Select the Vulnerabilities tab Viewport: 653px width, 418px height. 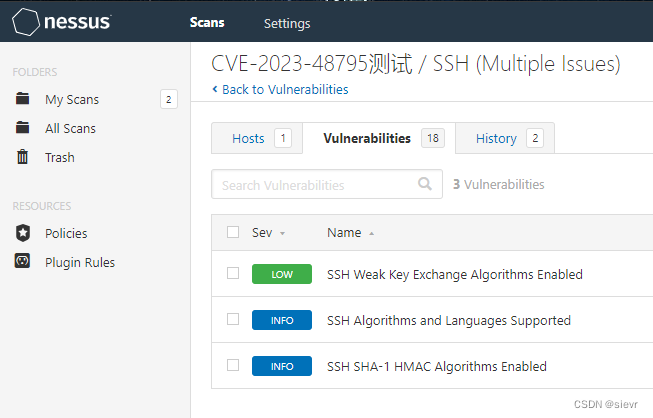tap(379, 138)
